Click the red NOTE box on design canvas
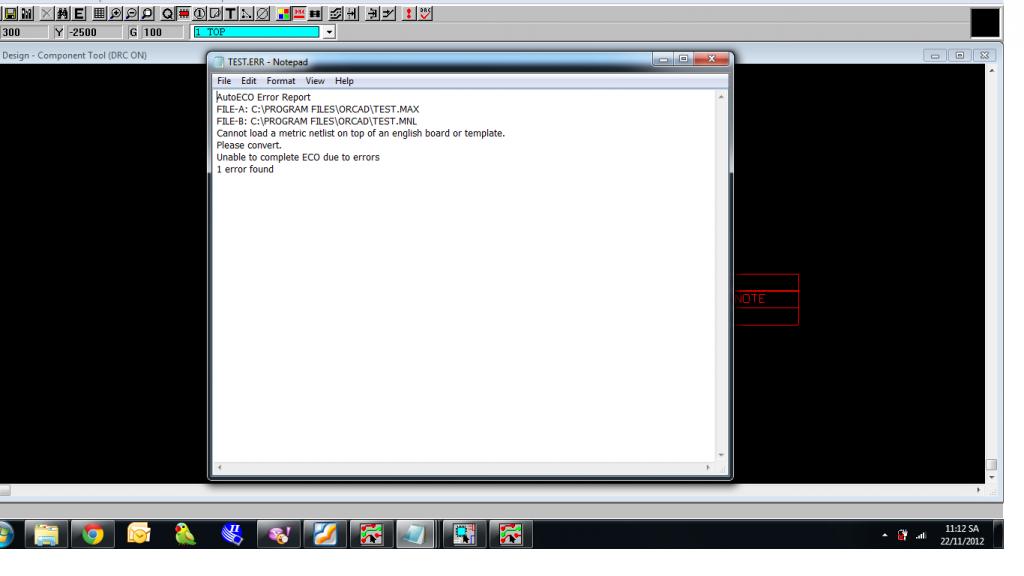Image resolution: width=1024 pixels, height=576 pixels. click(767, 299)
